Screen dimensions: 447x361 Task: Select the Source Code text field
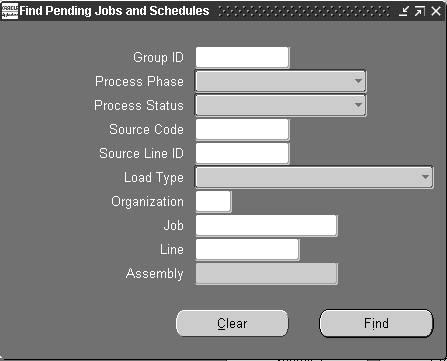click(x=242, y=129)
